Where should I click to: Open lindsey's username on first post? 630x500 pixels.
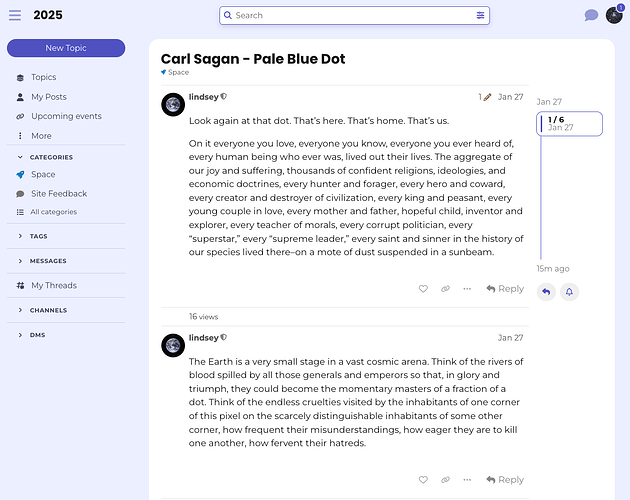pos(204,97)
